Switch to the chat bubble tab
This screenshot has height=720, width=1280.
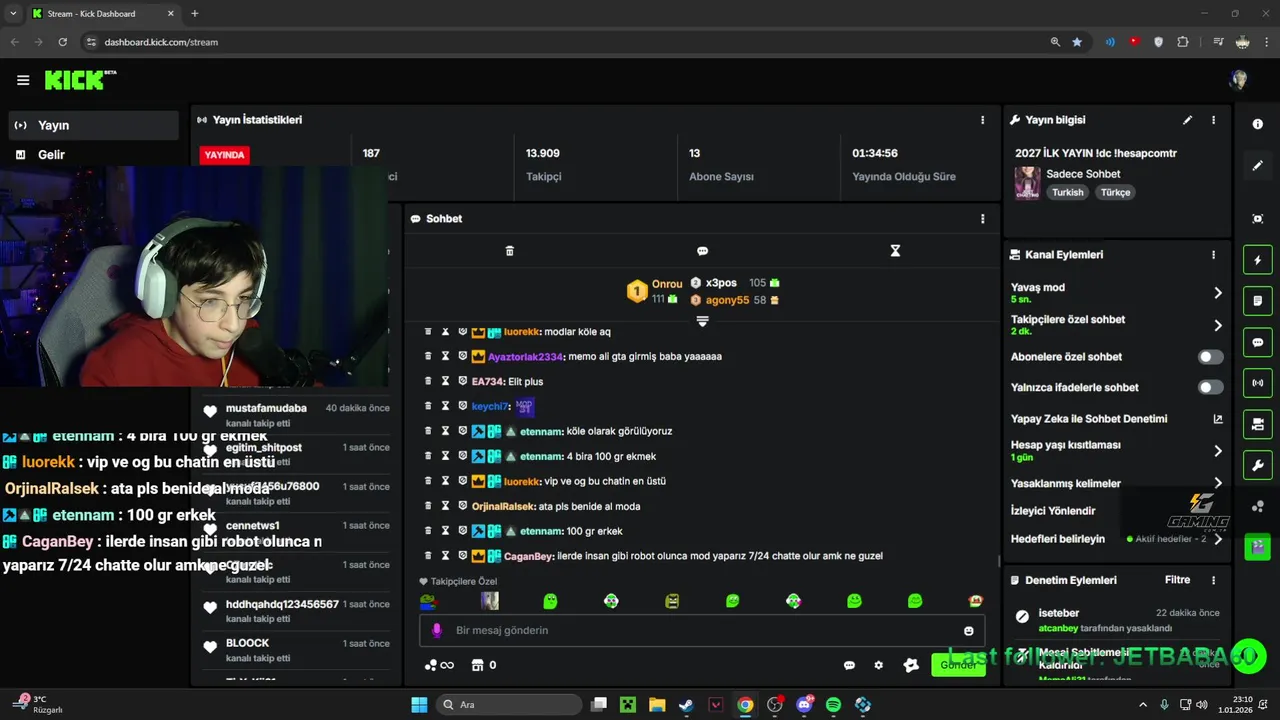pos(702,251)
